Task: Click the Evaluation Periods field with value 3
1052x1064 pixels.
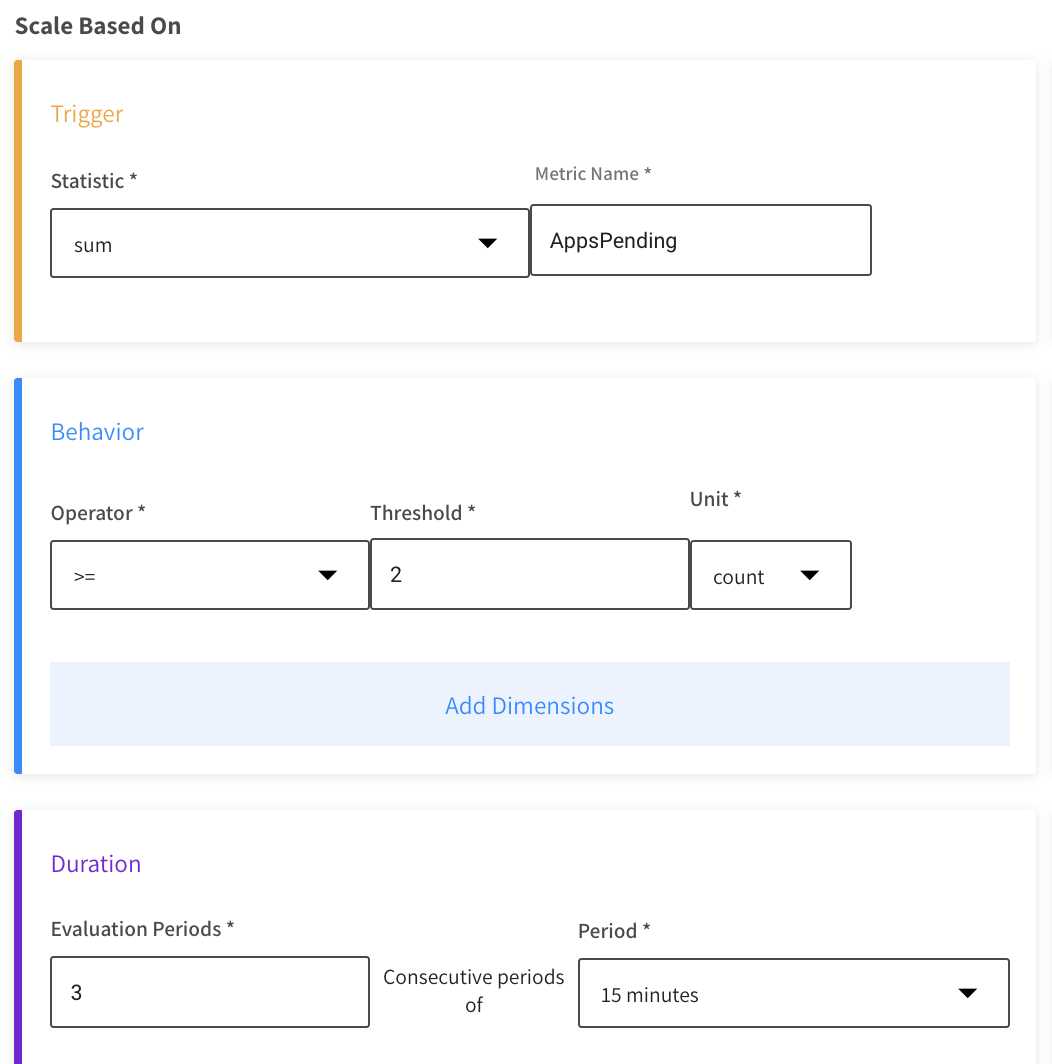Action: click(x=209, y=993)
